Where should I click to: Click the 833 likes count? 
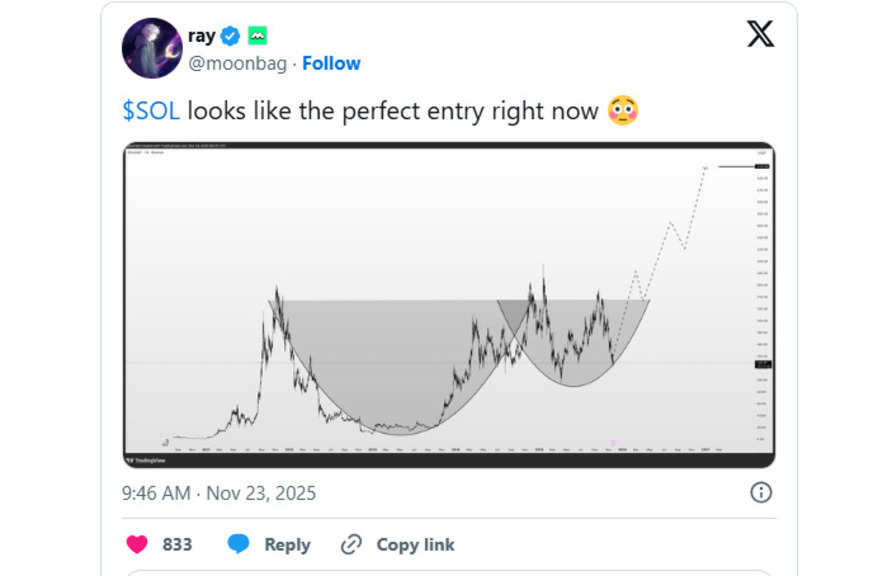[x=177, y=544]
